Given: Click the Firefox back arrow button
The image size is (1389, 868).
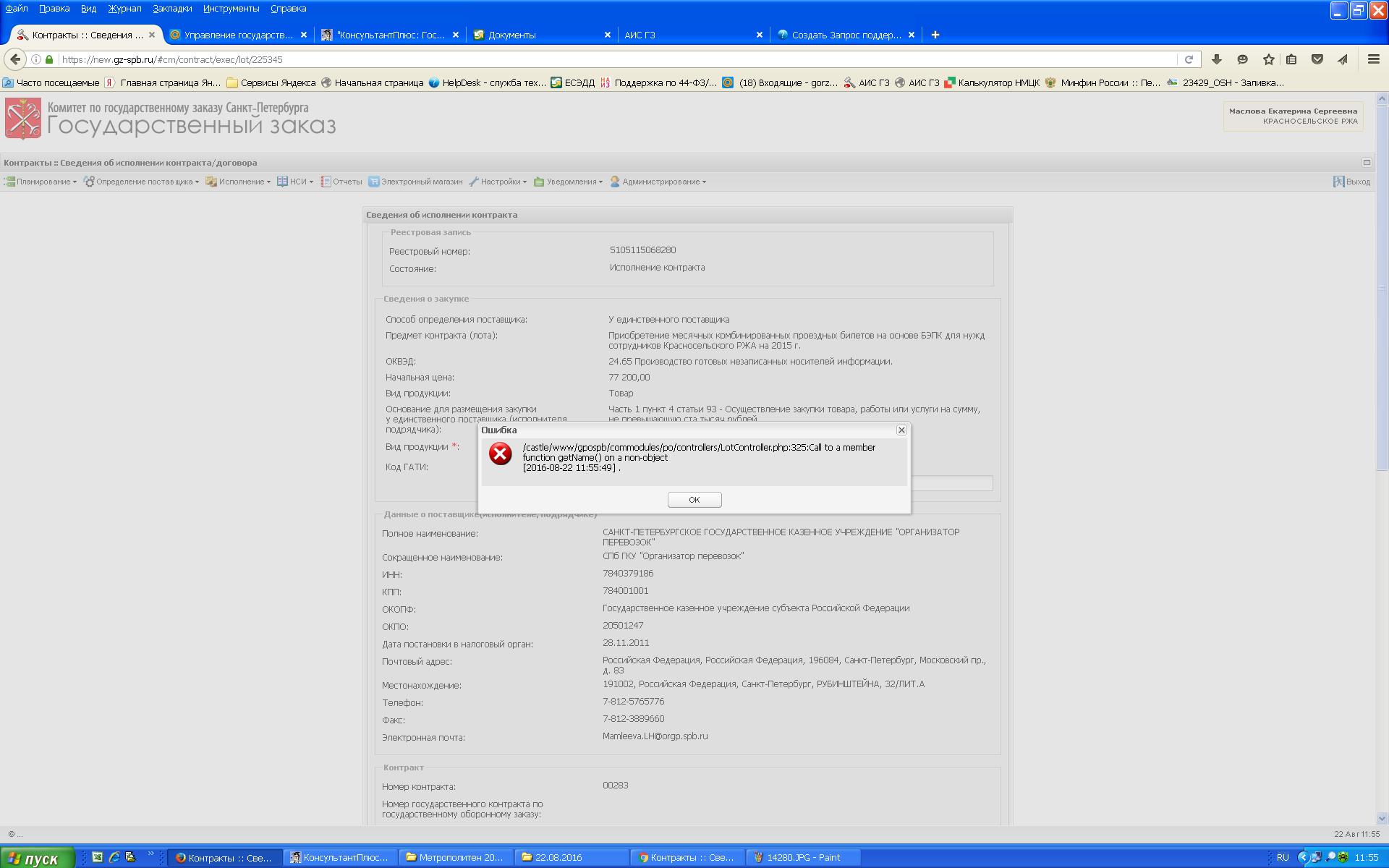Looking at the screenshot, I should click(15, 59).
